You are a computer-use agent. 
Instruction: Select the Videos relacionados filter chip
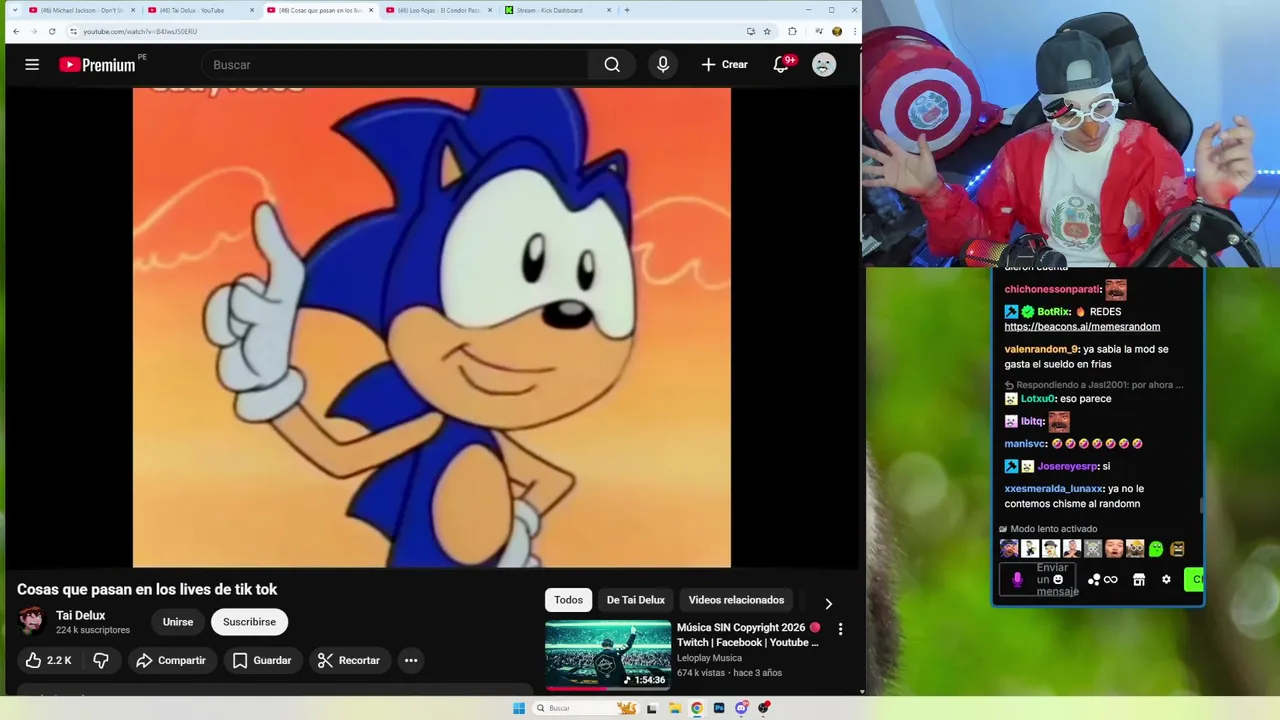pyautogui.click(x=736, y=600)
